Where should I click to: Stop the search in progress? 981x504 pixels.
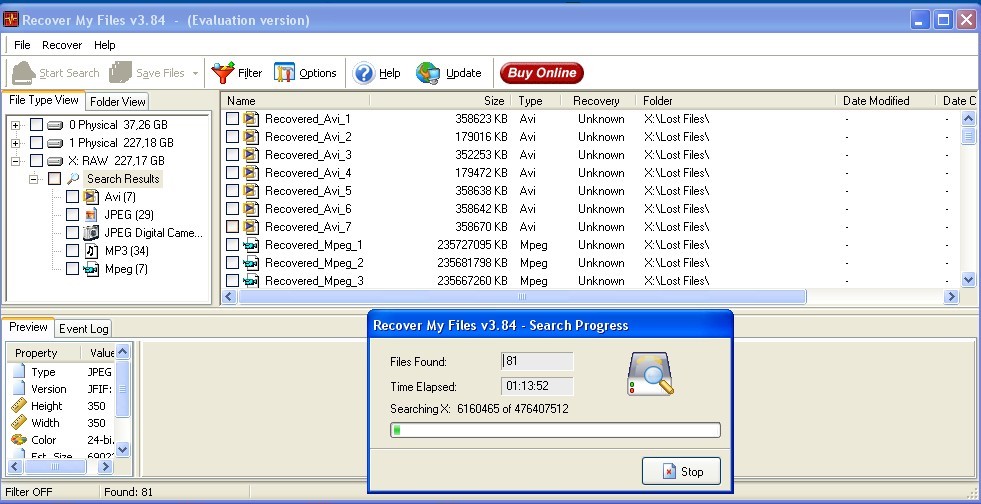(x=681, y=471)
